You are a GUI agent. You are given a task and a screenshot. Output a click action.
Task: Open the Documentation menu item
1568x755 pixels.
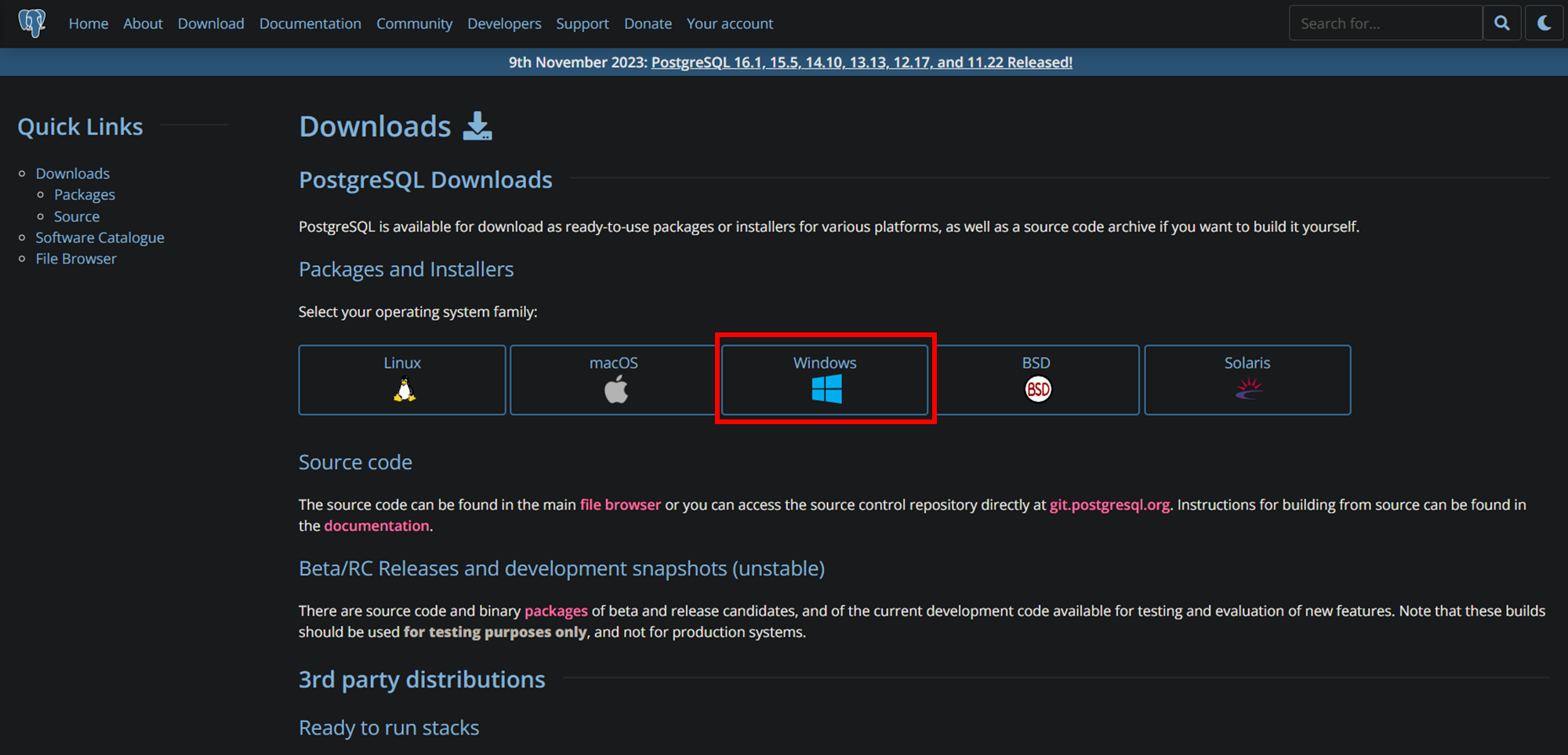click(x=310, y=24)
